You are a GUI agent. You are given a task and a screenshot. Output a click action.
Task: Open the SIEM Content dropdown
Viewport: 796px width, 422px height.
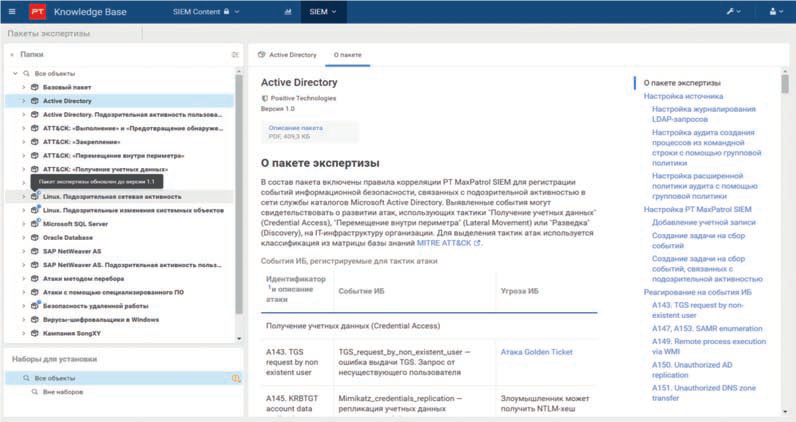pyautogui.click(x=206, y=12)
